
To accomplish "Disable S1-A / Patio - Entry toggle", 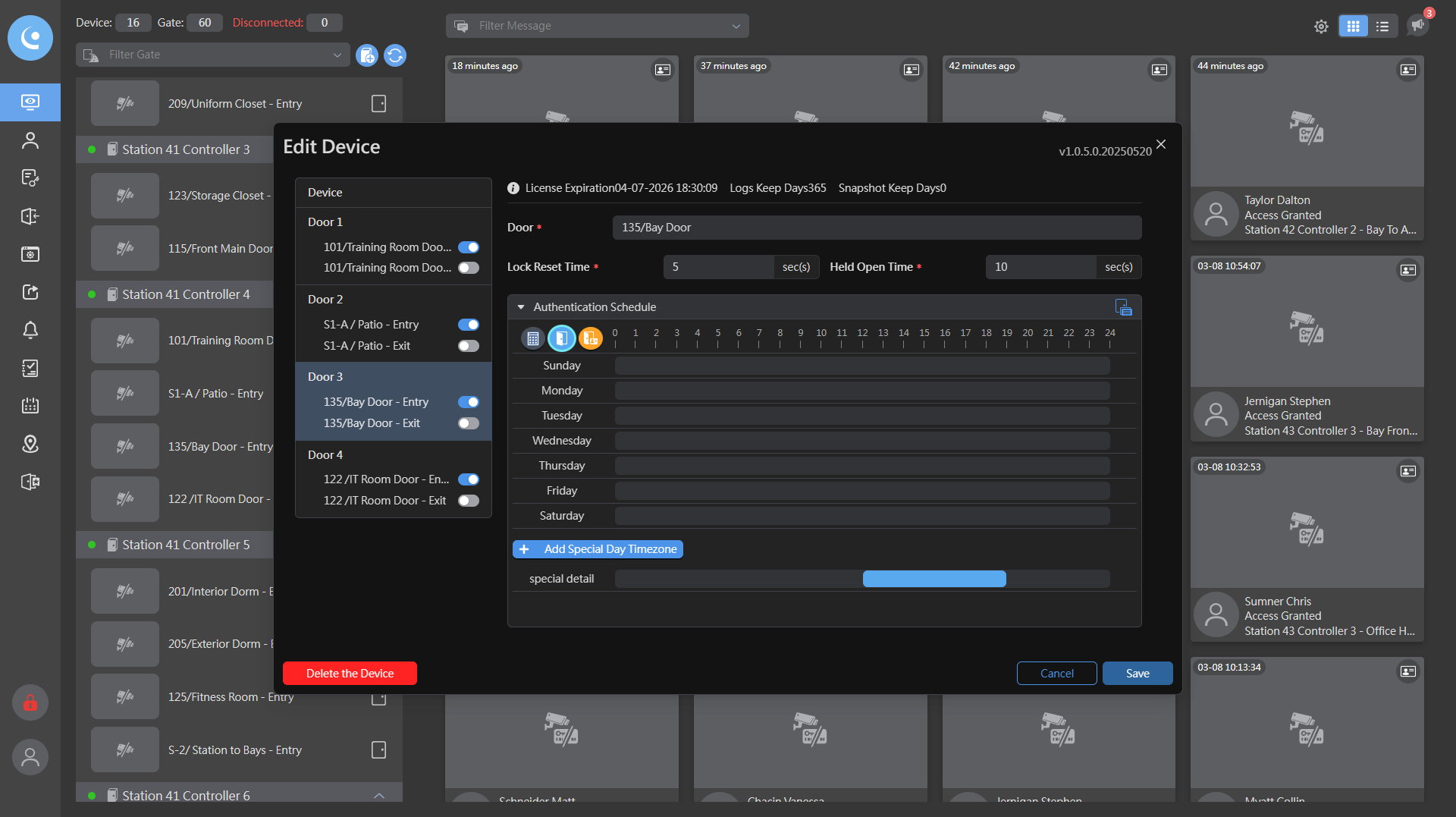I will (x=469, y=325).
